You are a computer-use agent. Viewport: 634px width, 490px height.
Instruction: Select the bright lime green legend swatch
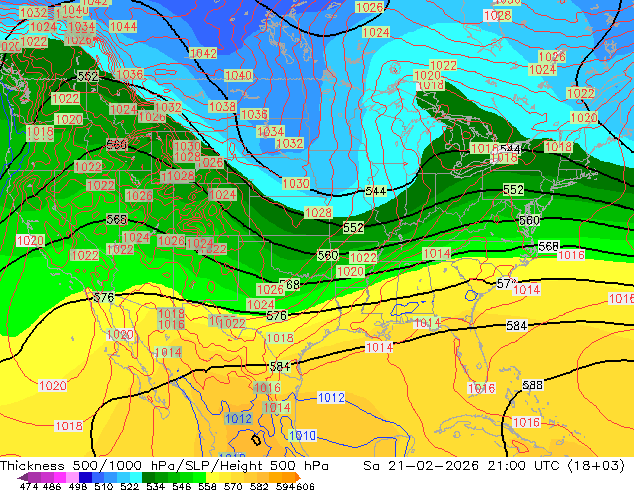click(199, 477)
